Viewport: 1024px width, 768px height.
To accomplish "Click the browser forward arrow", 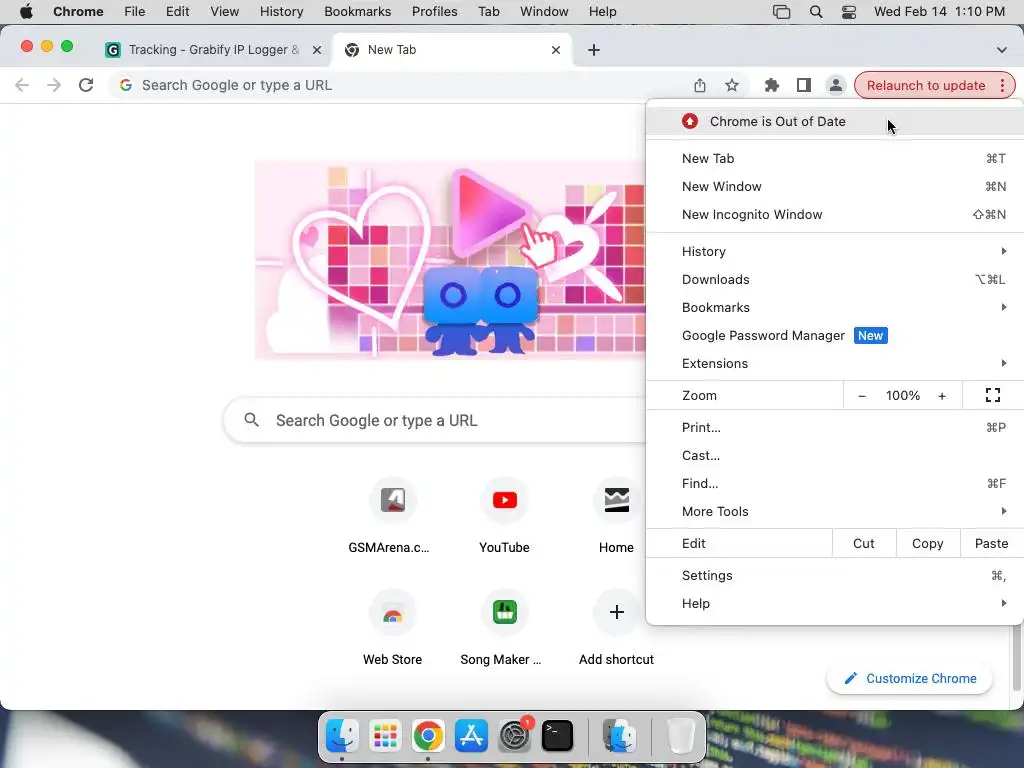I will coord(54,85).
